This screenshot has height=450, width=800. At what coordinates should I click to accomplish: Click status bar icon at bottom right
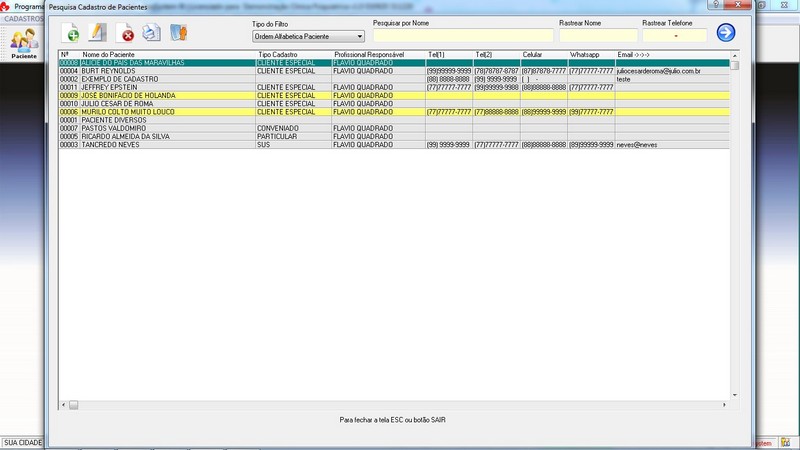(x=785, y=443)
